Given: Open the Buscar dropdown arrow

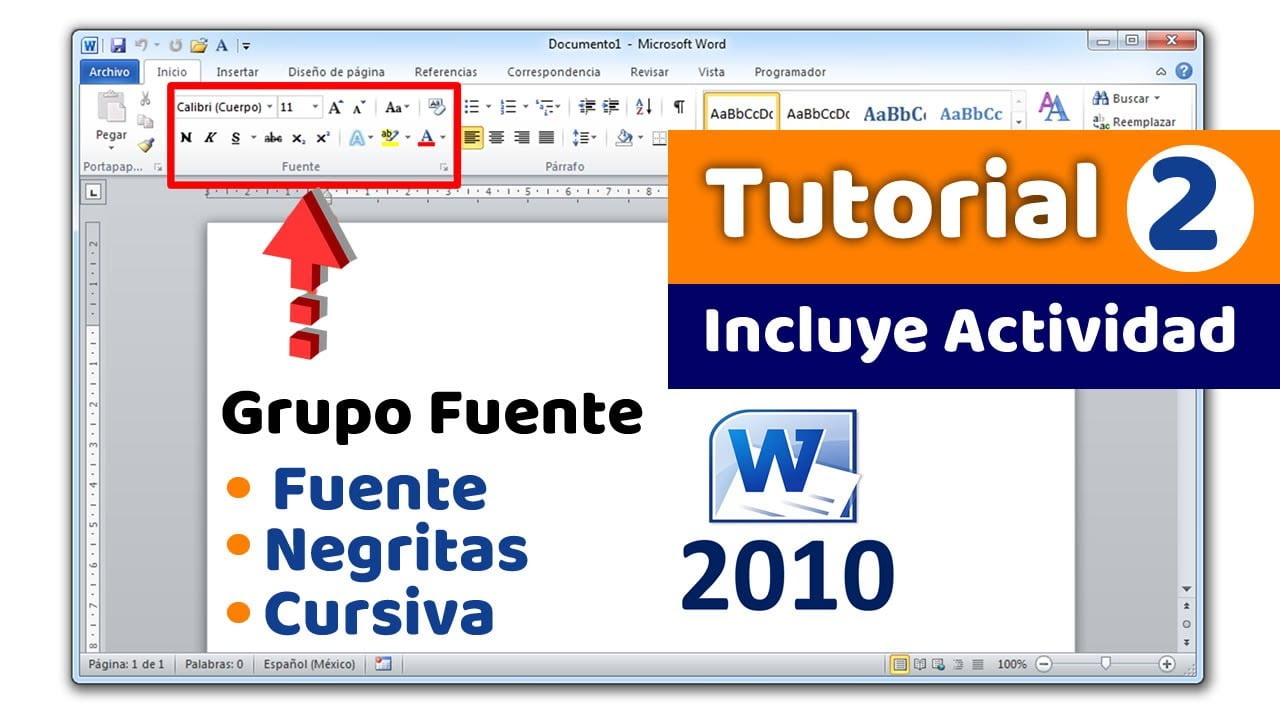Looking at the screenshot, I should [1157, 98].
